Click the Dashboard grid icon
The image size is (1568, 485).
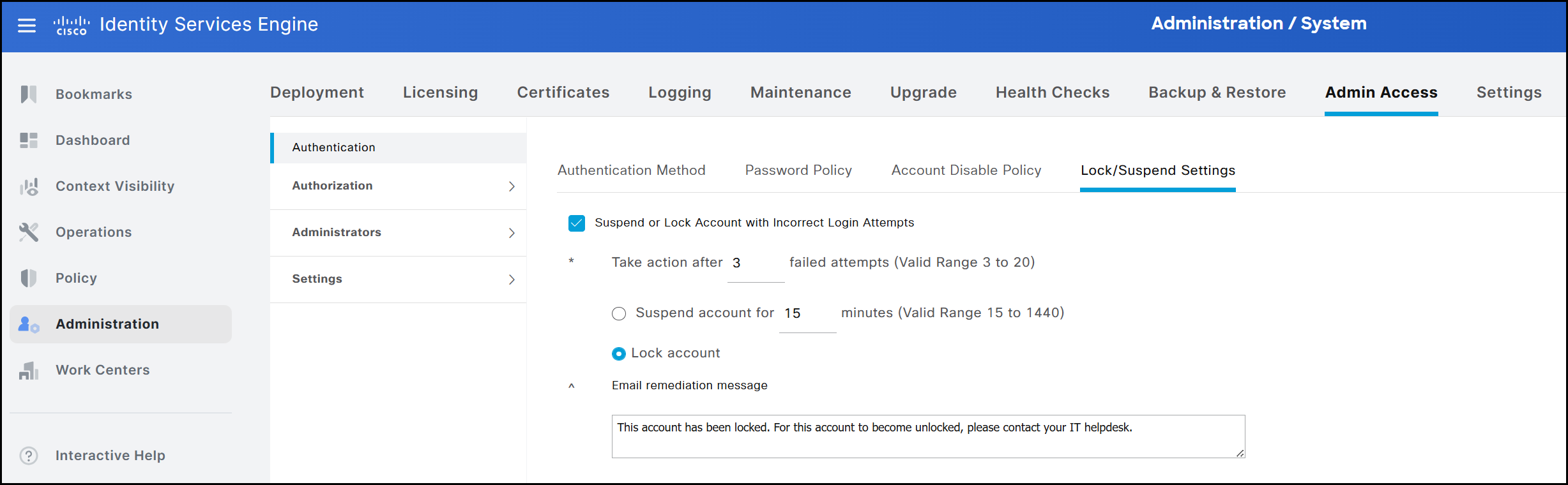(x=29, y=140)
